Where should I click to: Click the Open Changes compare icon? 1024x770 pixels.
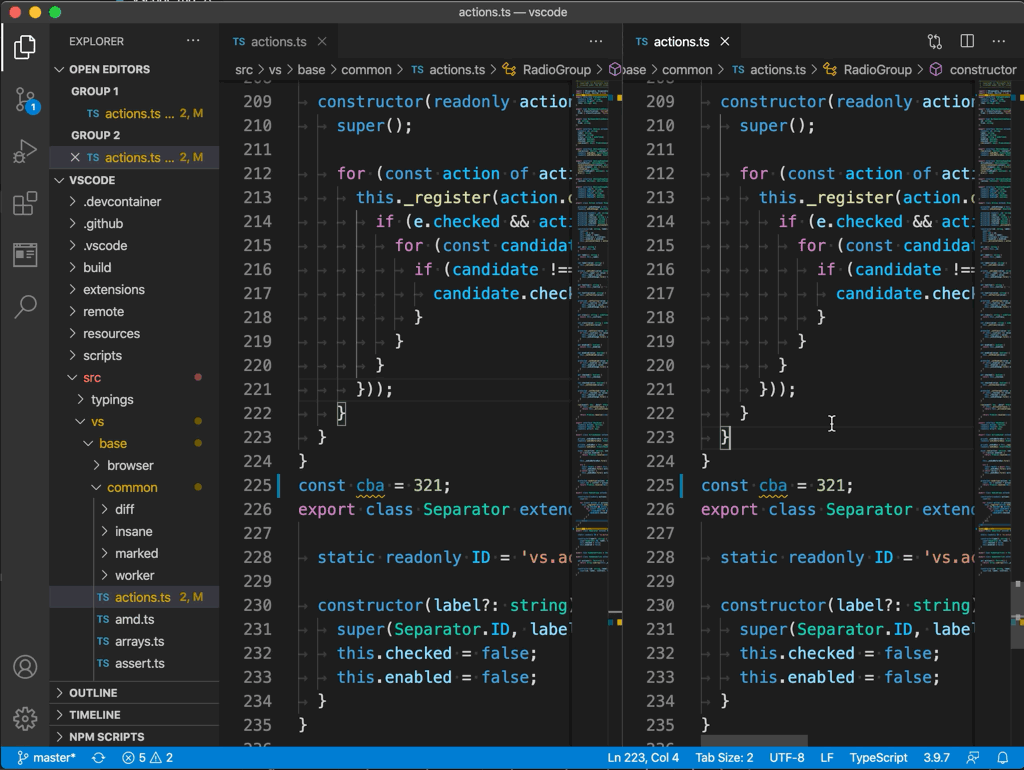click(x=935, y=42)
